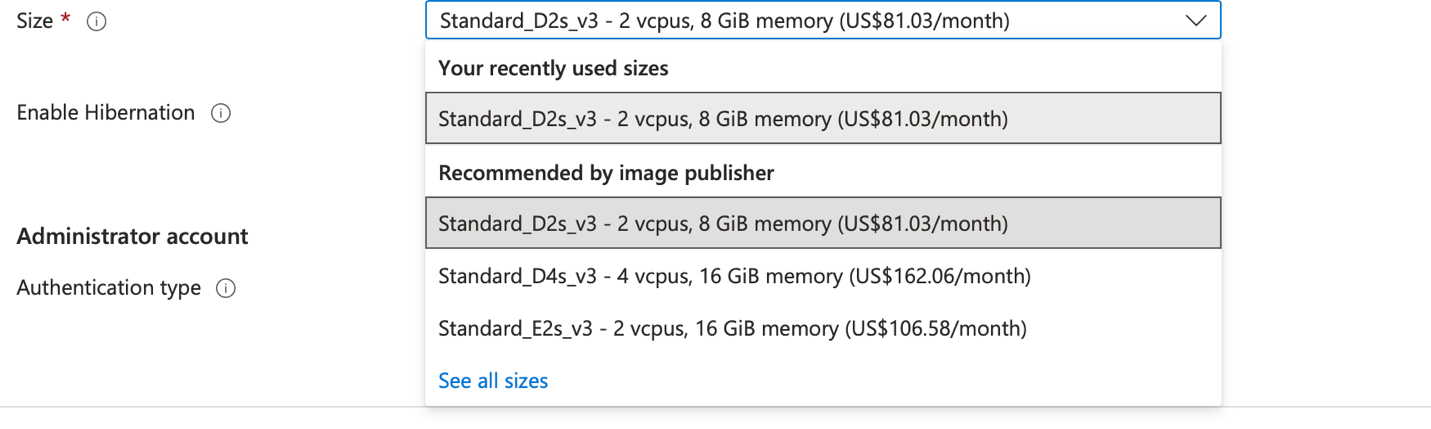Screen dimensions: 1431x429
Task: Select Standard_D2s_v3 under Recommended by image publisher
Action: coord(823,224)
